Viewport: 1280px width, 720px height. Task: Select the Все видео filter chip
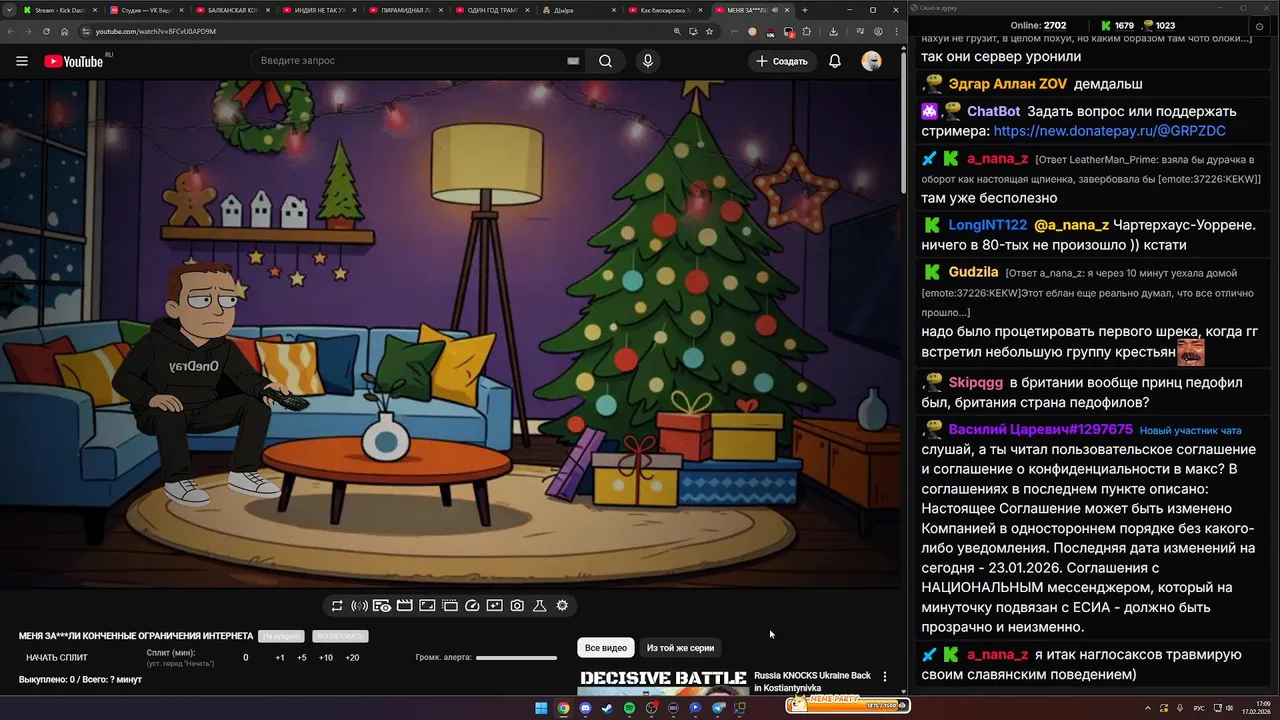click(x=606, y=648)
